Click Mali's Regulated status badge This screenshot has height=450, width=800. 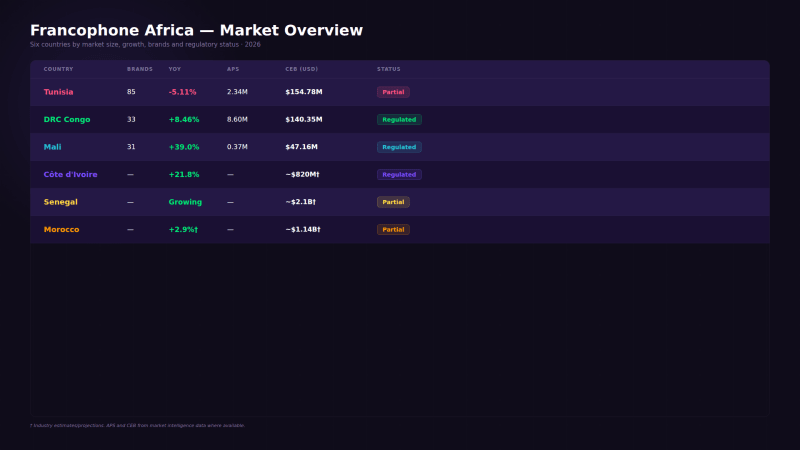[399, 147]
